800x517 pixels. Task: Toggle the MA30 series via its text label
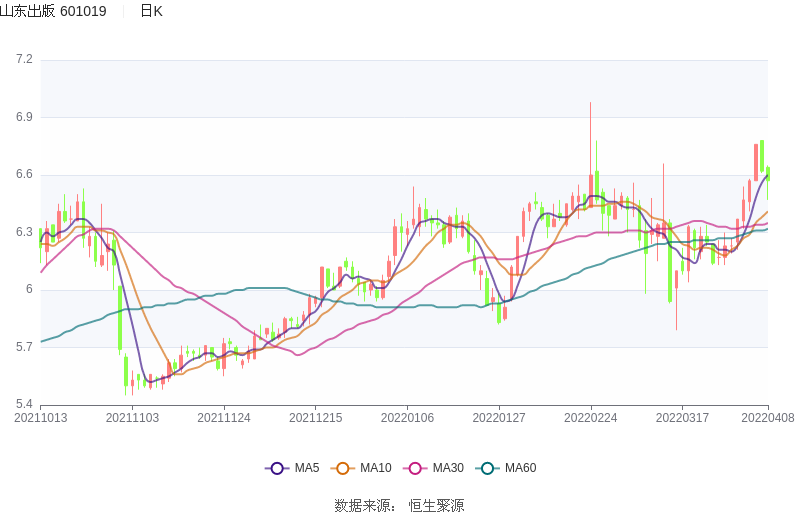[448, 468]
